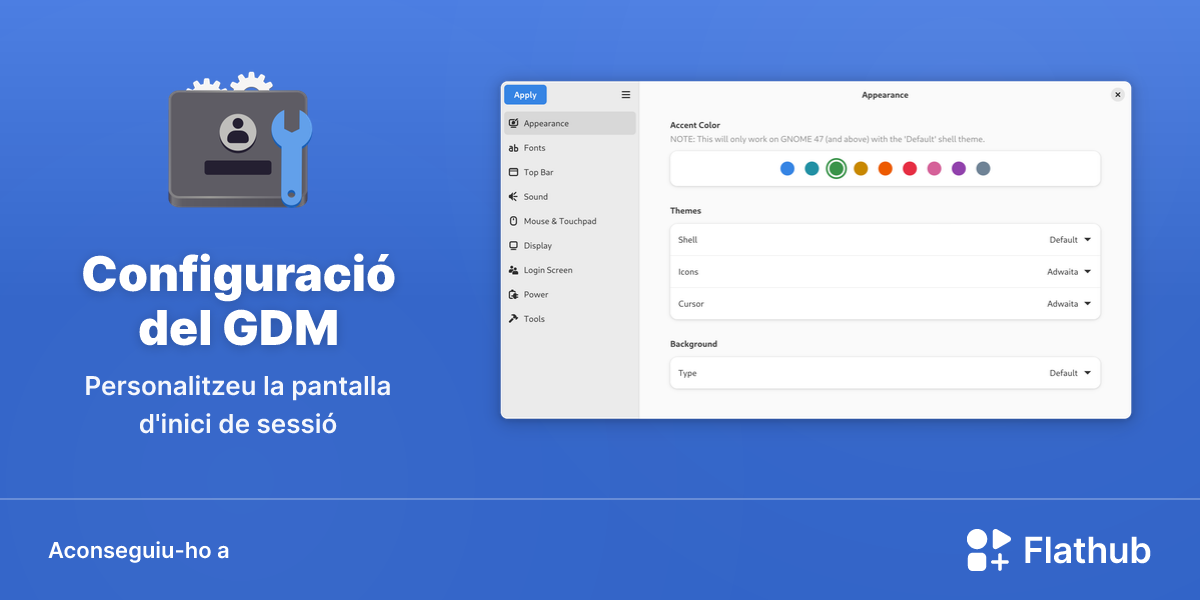Click the Mouse & Touchpad icon

[x=513, y=221]
